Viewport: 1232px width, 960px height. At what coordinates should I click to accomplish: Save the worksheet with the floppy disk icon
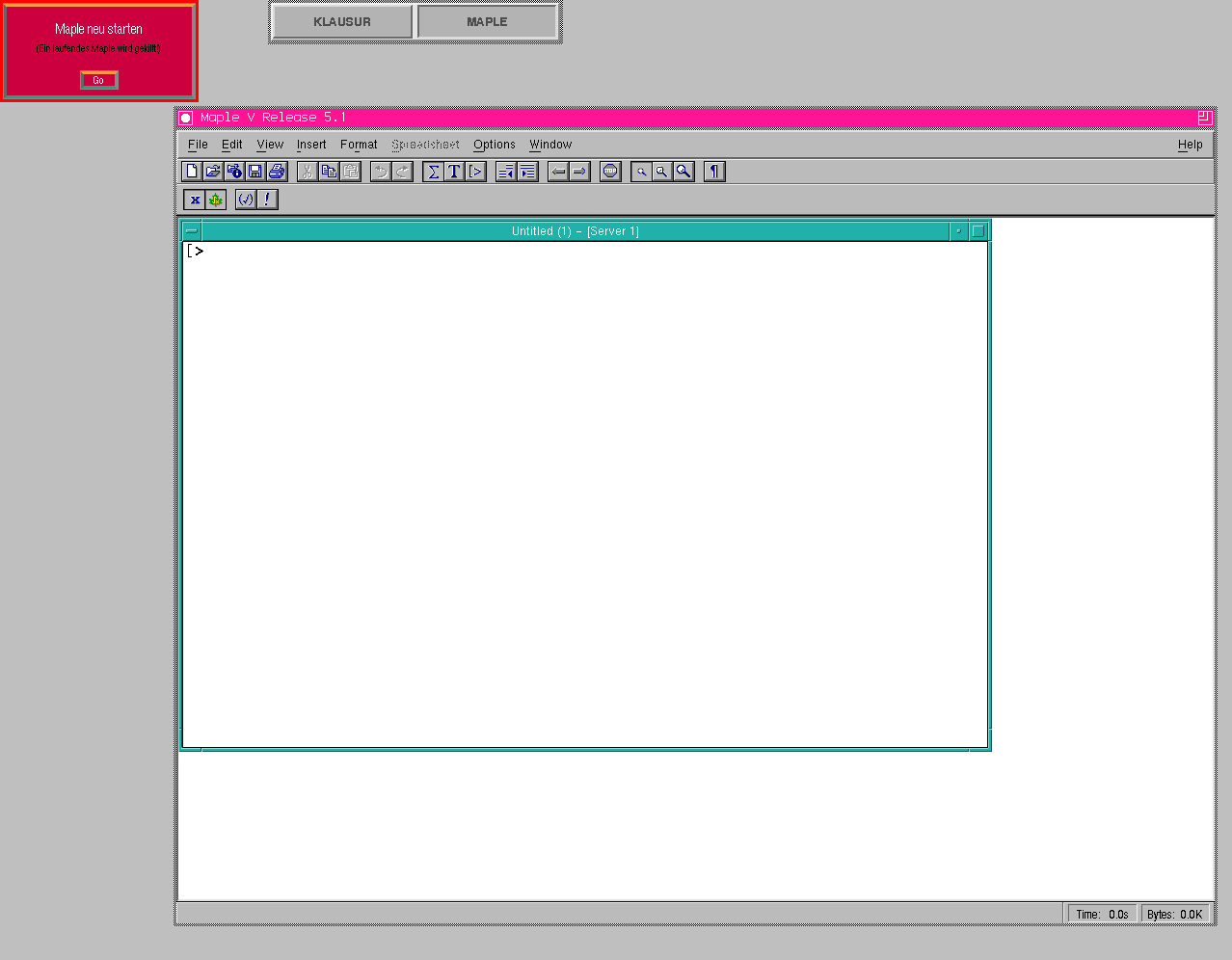(x=255, y=172)
